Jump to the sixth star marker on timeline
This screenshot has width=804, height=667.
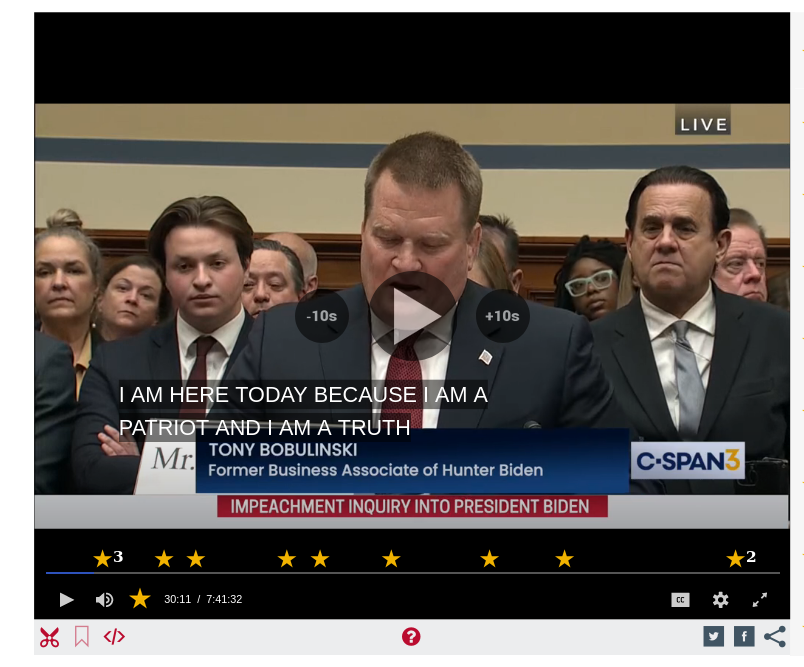click(391, 559)
